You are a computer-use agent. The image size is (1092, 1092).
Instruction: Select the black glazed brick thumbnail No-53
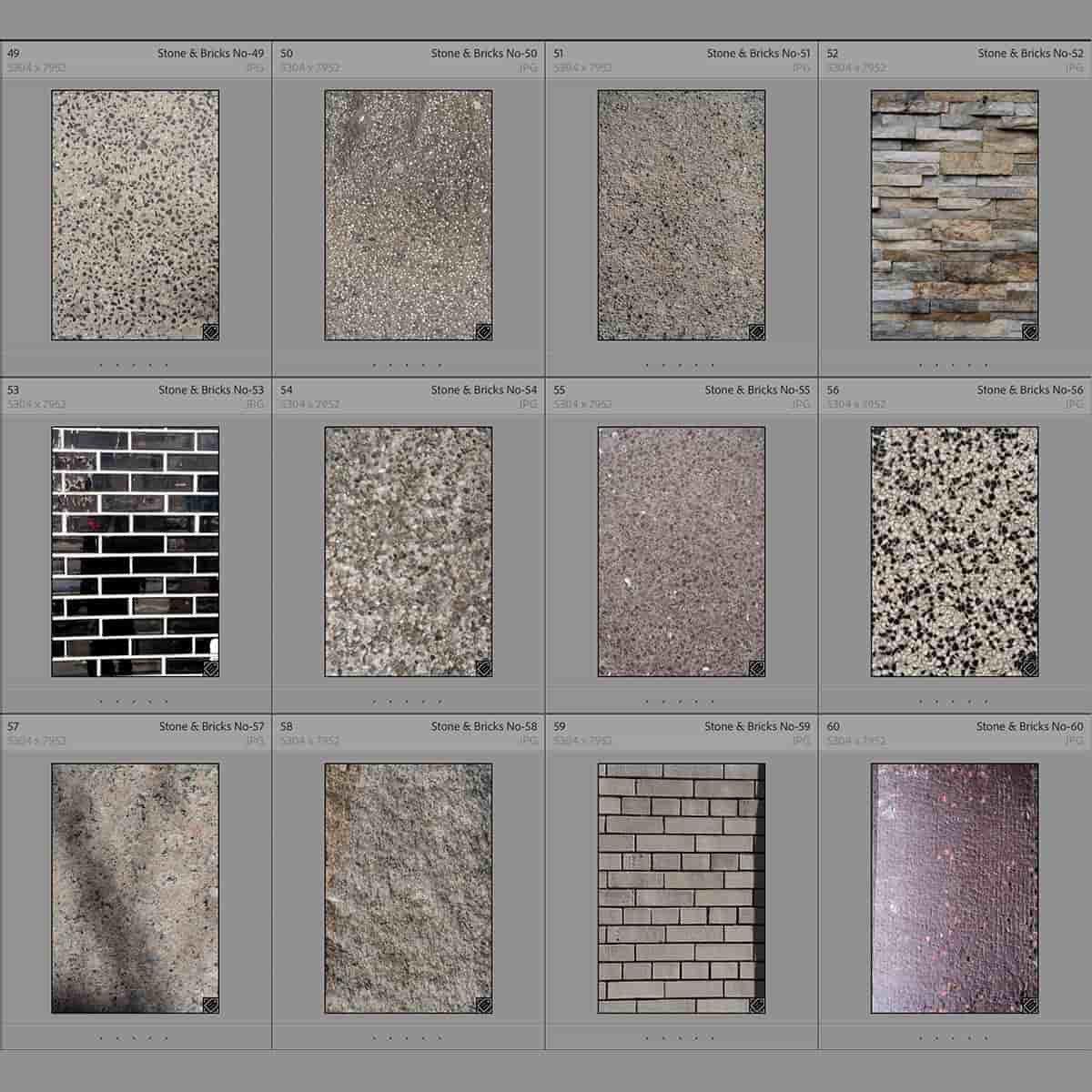point(135,551)
